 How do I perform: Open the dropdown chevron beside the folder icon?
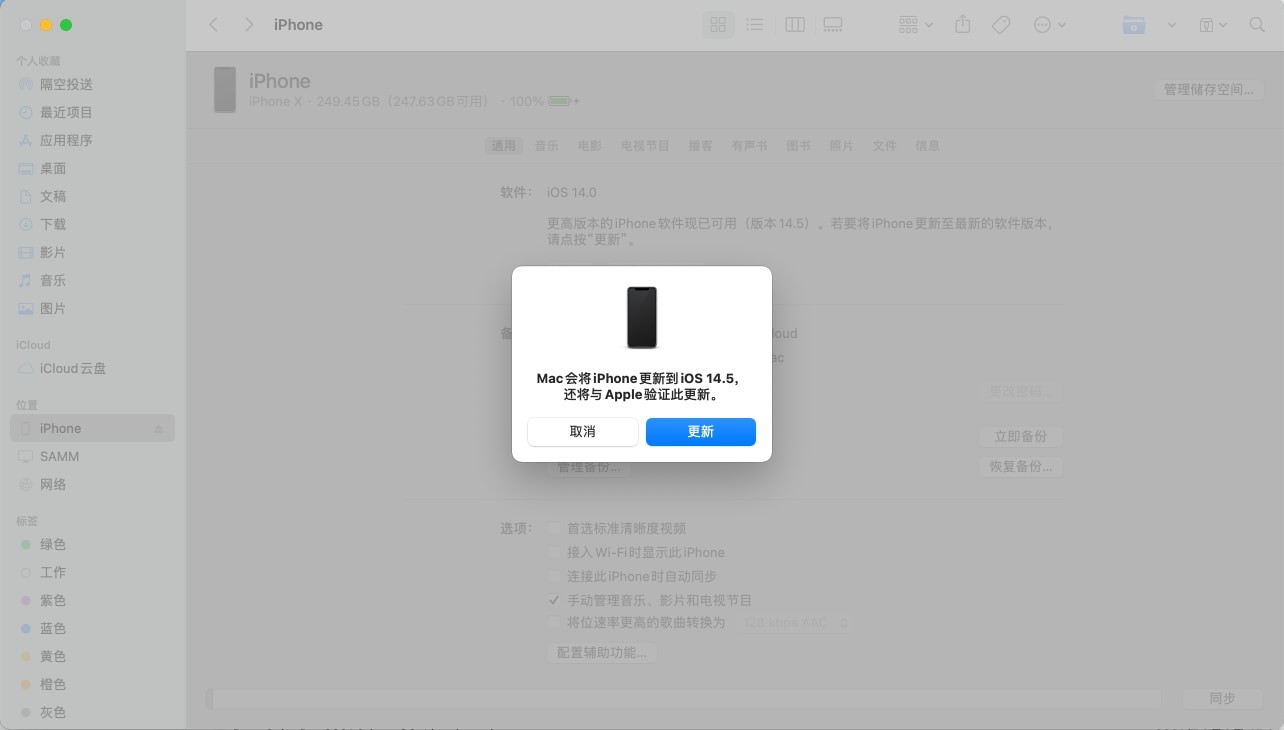(1172, 25)
